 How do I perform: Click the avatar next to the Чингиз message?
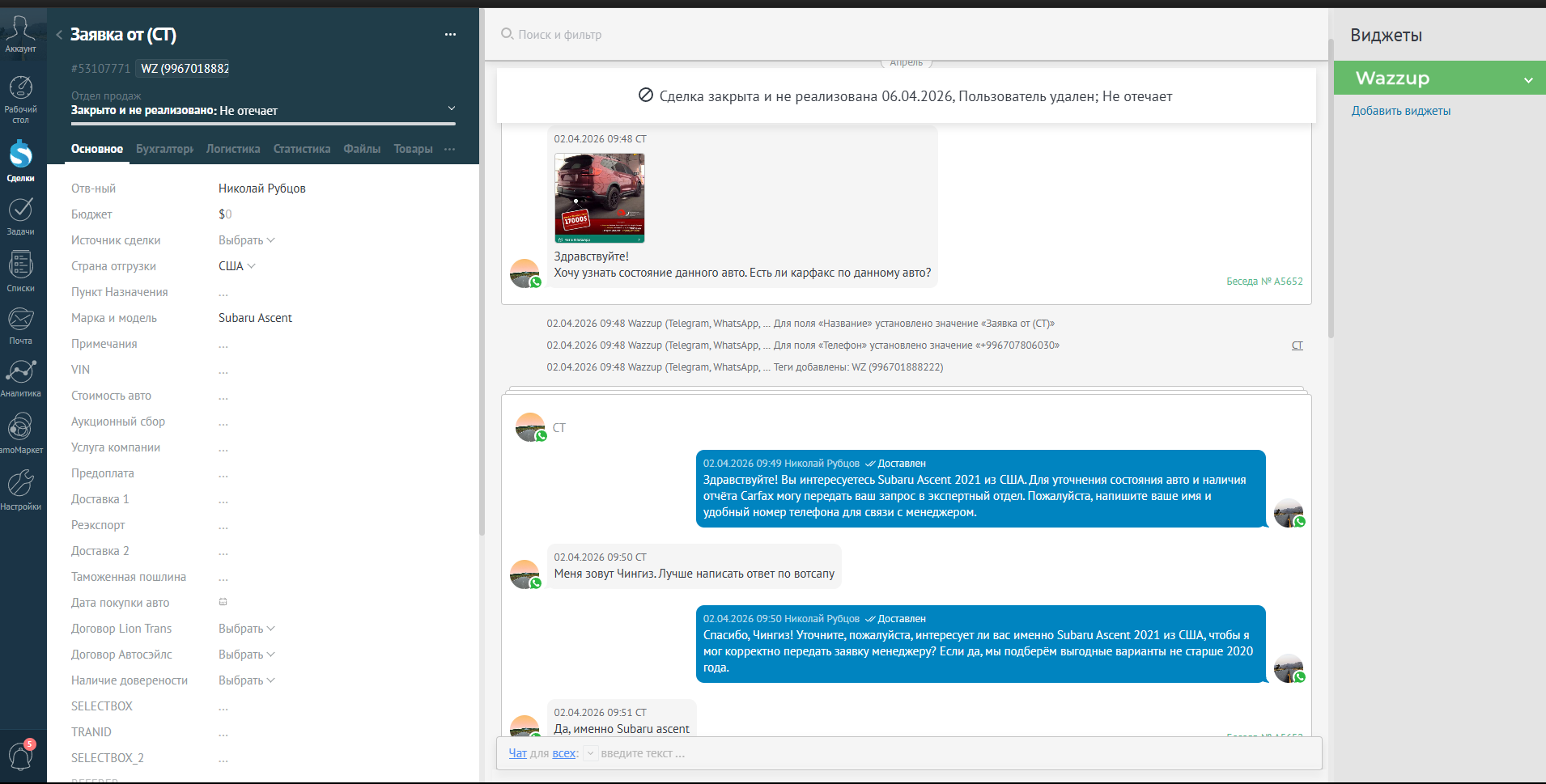pyautogui.click(x=525, y=574)
